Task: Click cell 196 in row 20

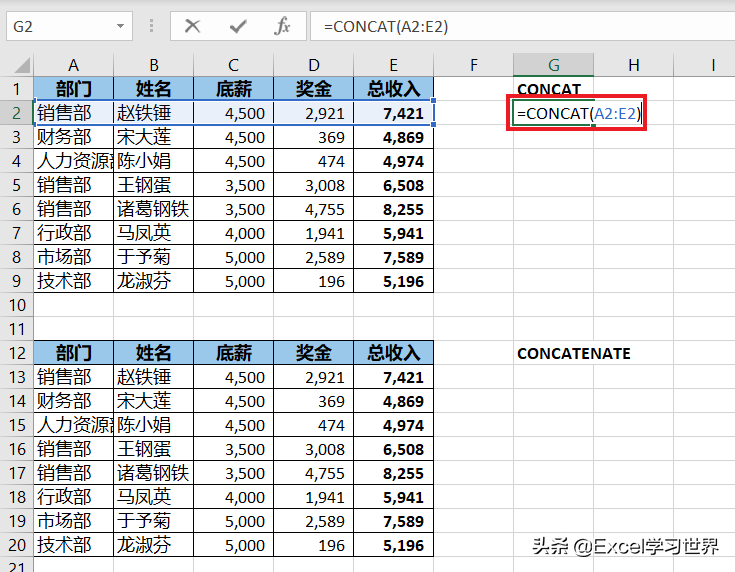Action: pyautogui.click(x=314, y=545)
